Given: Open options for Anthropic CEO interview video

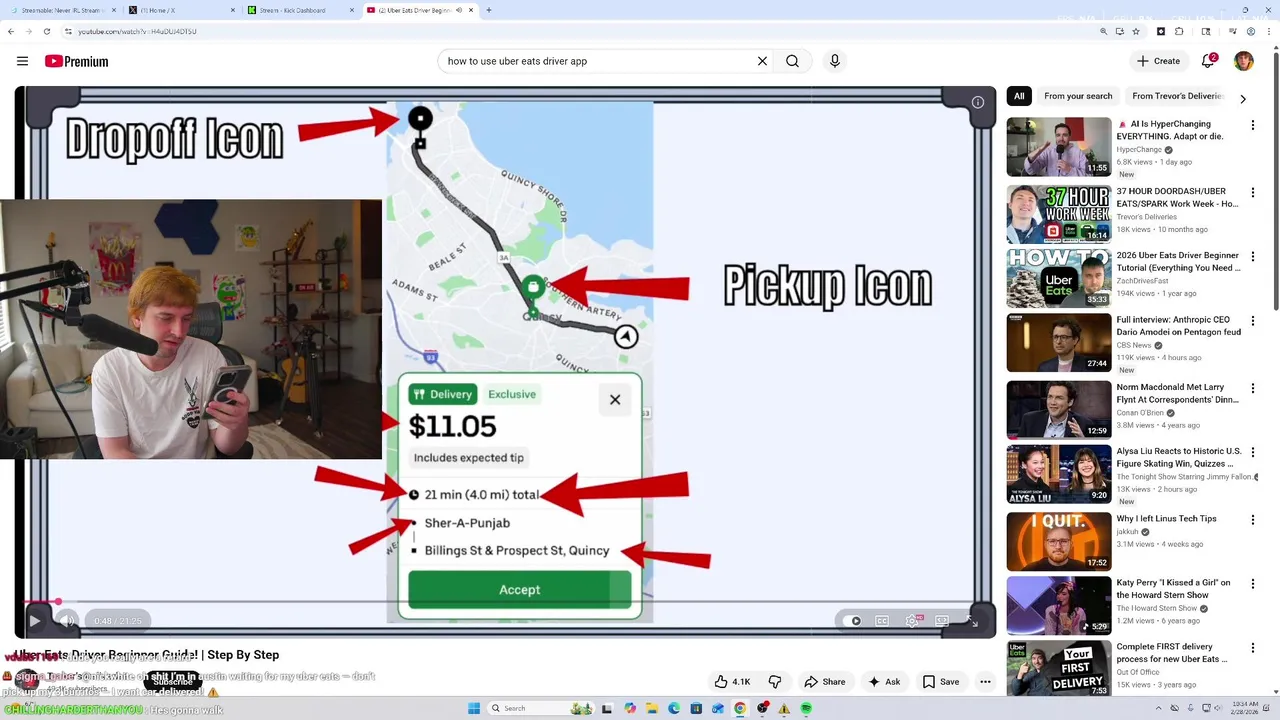Looking at the screenshot, I should [x=1252, y=321].
